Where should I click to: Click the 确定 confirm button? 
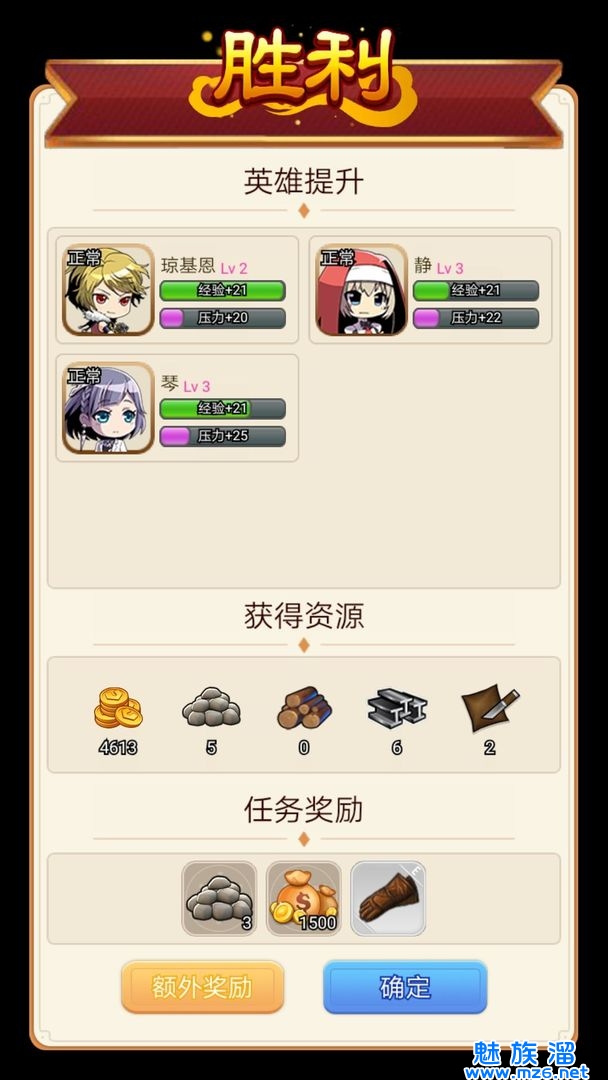[406, 987]
